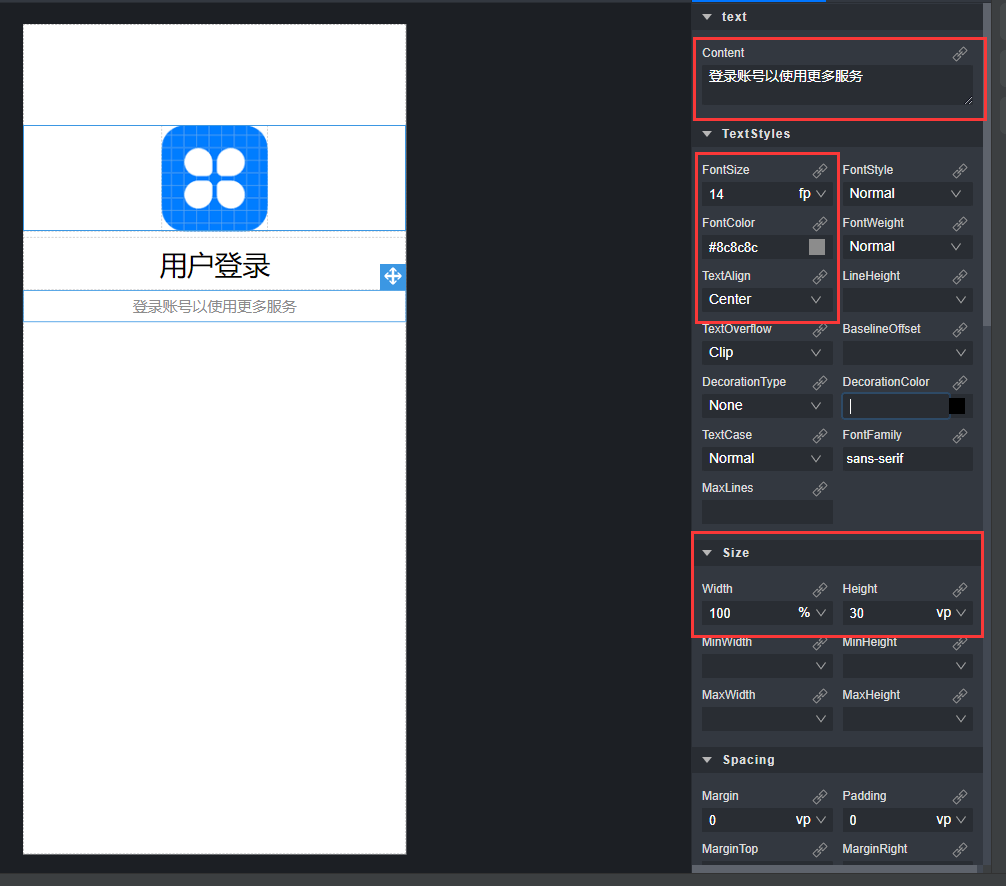Click the LineHeight link icon
1006x886 pixels.
pyautogui.click(x=960, y=275)
